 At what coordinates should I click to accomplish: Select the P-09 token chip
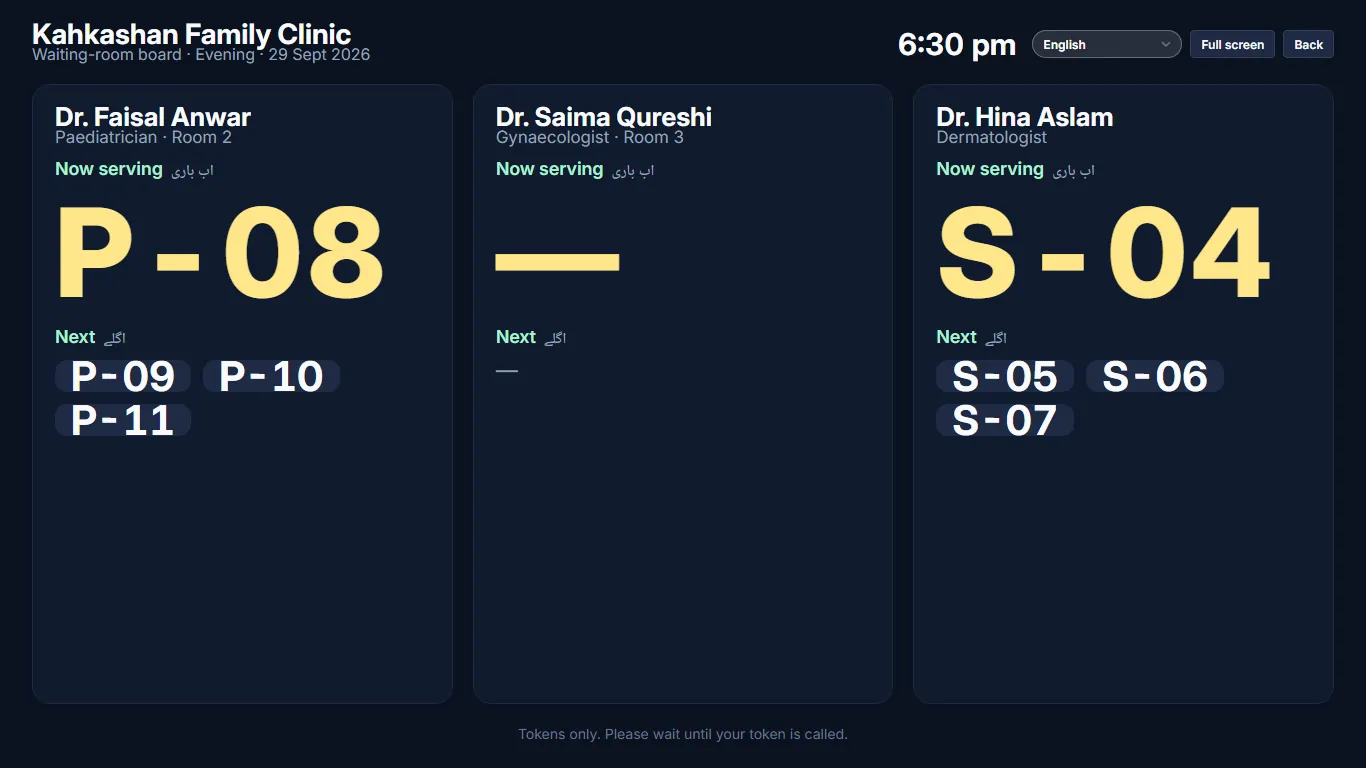coord(123,376)
